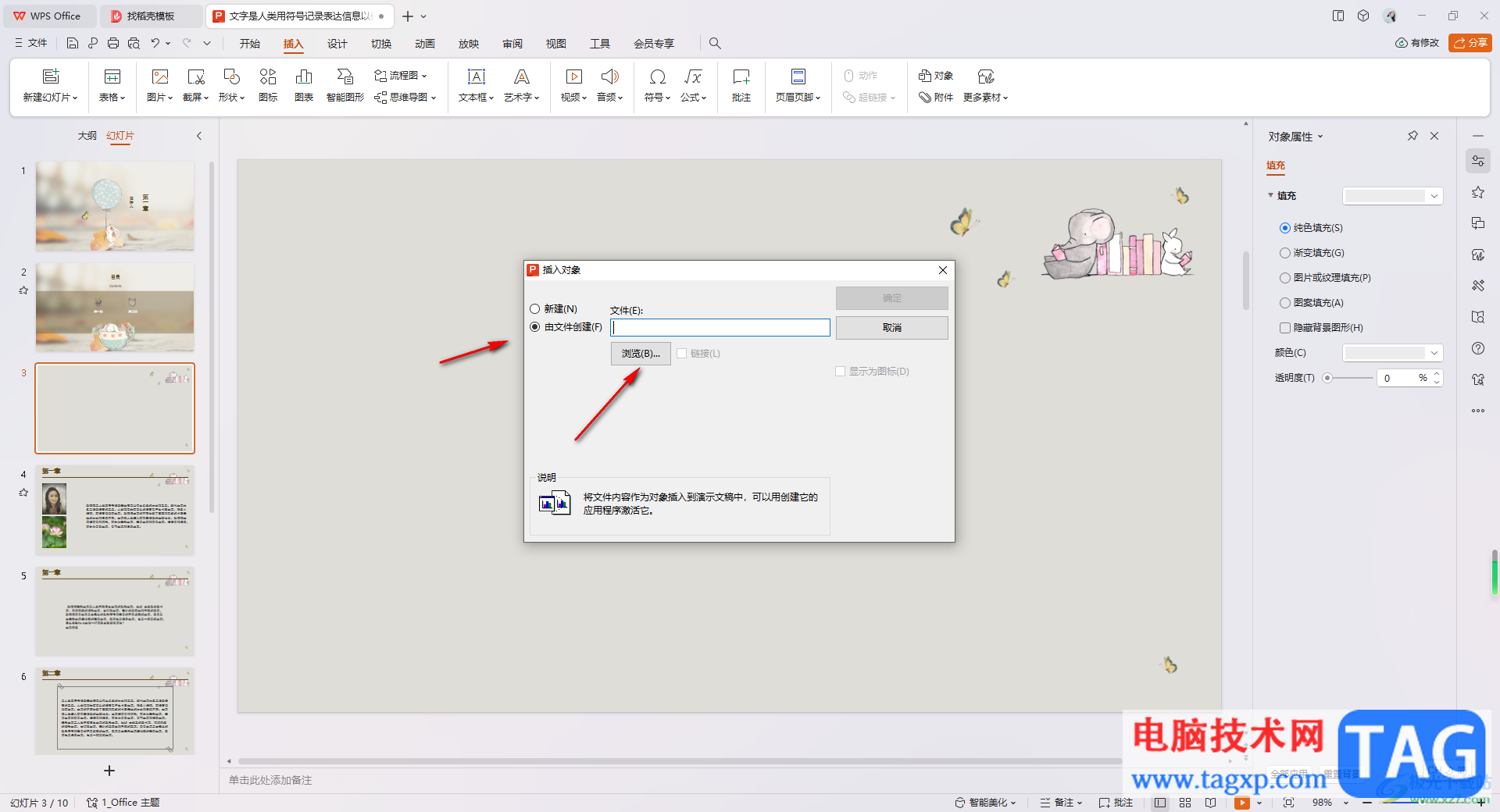
Task: Click the Text Box icon
Action: pyautogui.click(x=476, y=77)
